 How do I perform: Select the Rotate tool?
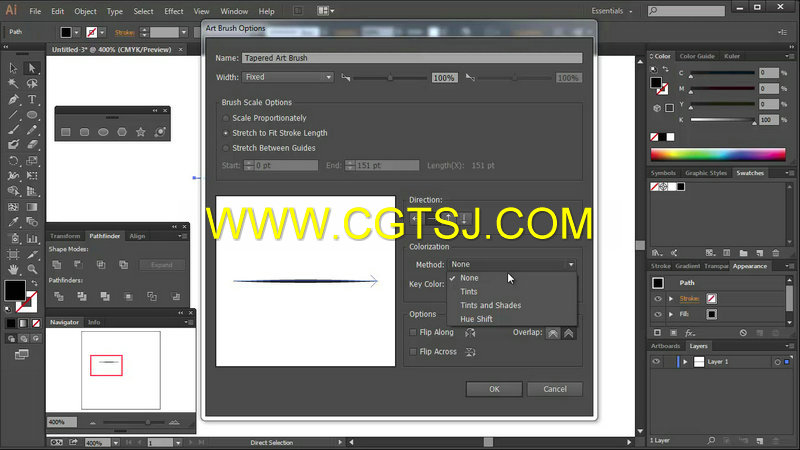click(13, 161)
